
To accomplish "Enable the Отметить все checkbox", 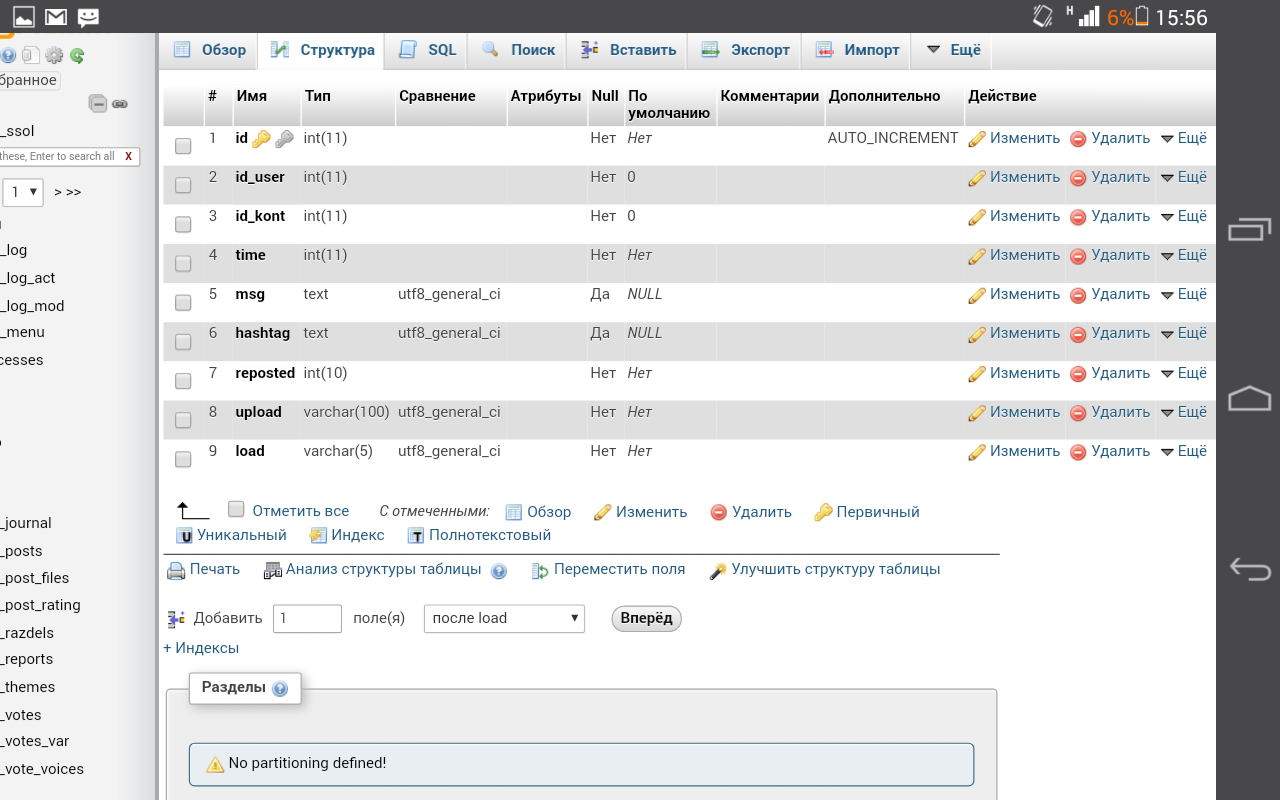I will click(x=236, y=509).
